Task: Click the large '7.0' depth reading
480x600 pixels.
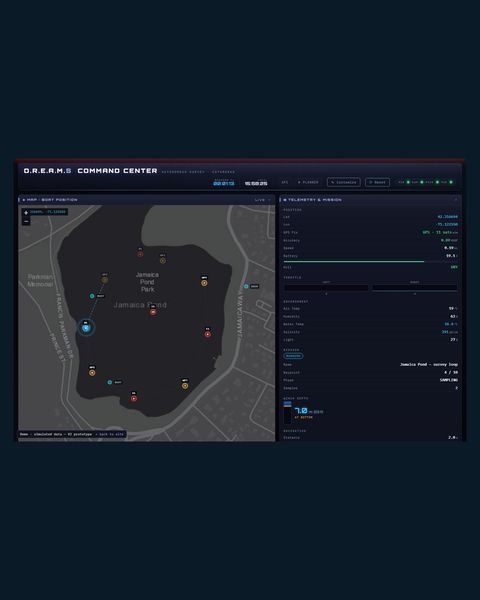Action: click(x=301, y=411)
